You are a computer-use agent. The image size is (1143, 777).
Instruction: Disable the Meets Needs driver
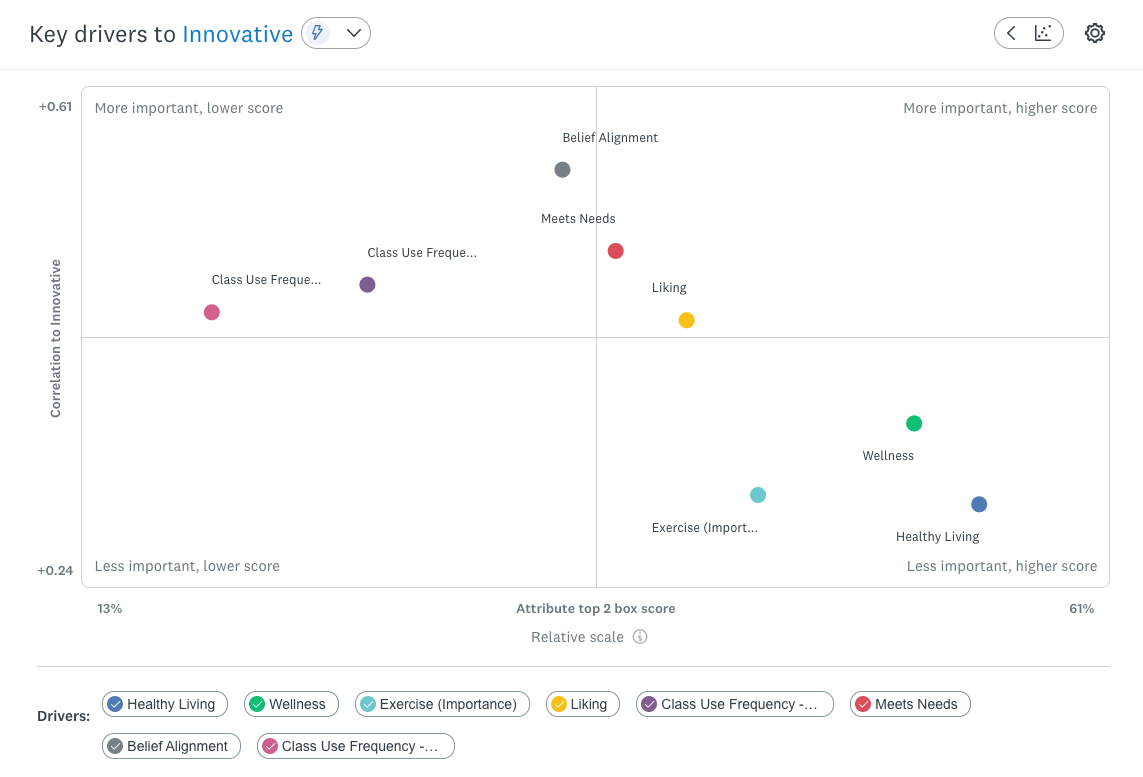coord(909,704)
